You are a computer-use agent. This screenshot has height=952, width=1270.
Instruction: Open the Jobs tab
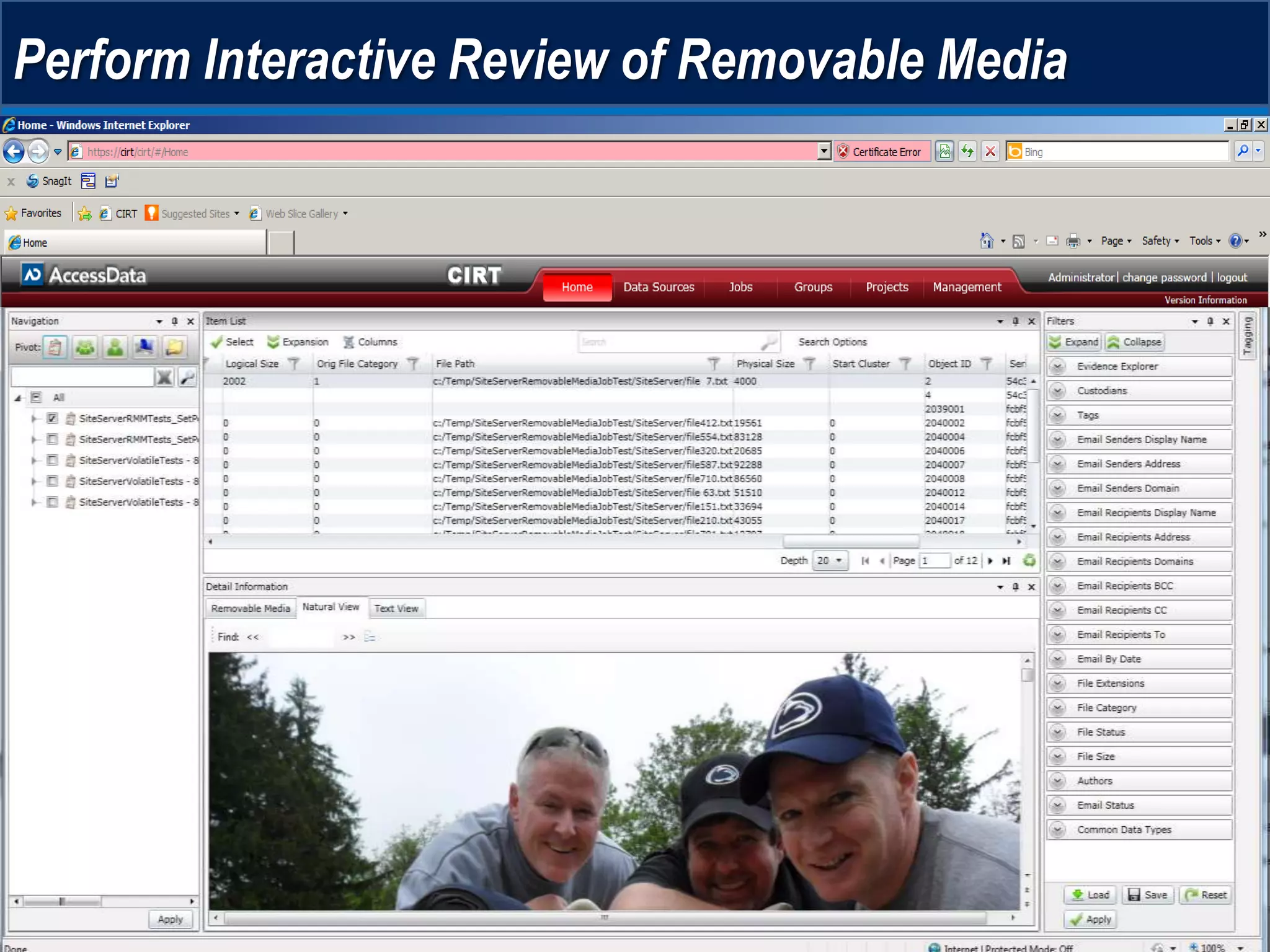click(740, 287)
